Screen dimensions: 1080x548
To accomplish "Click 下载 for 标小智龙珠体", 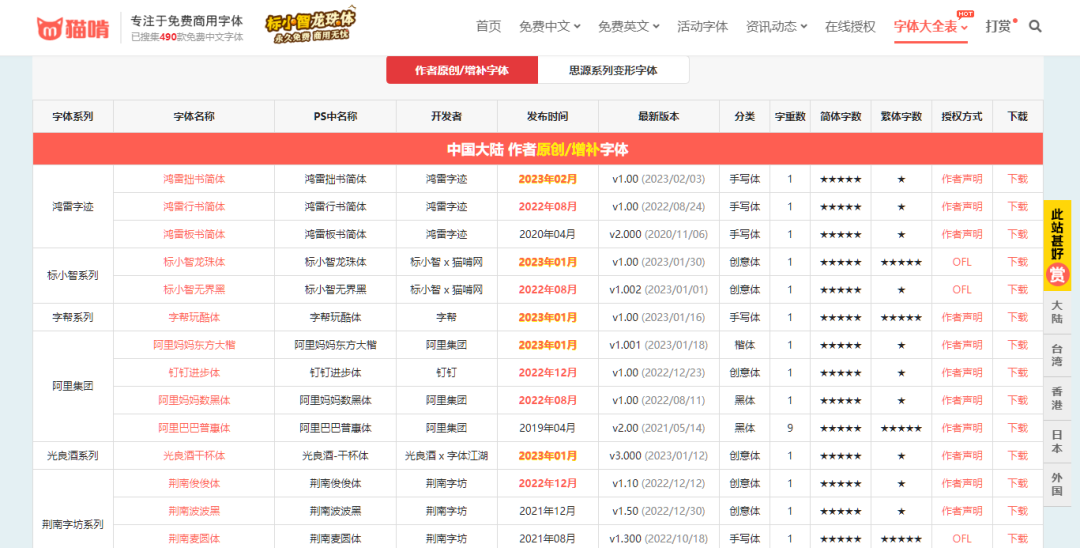I will tap(1017, 262).
